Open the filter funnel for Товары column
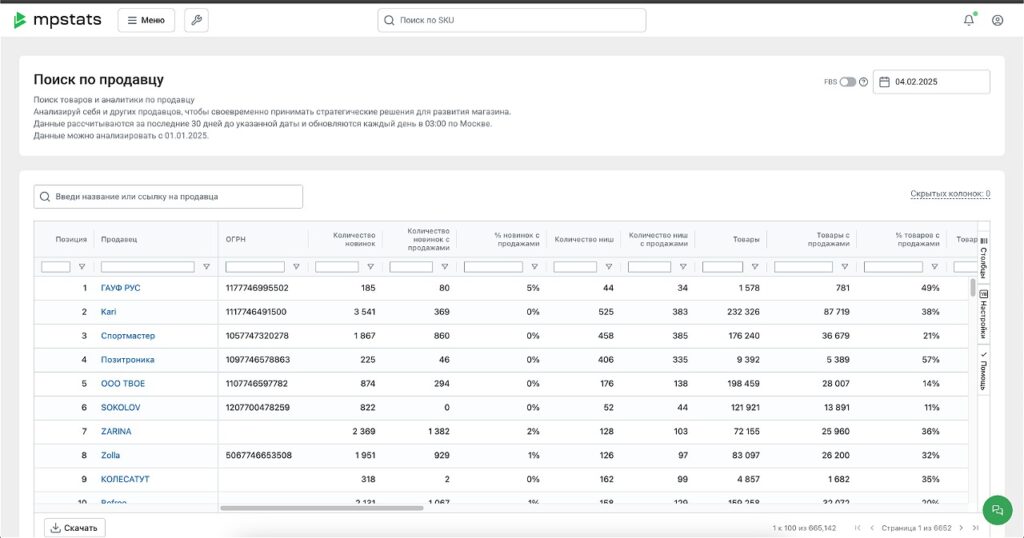 (755, 267)
